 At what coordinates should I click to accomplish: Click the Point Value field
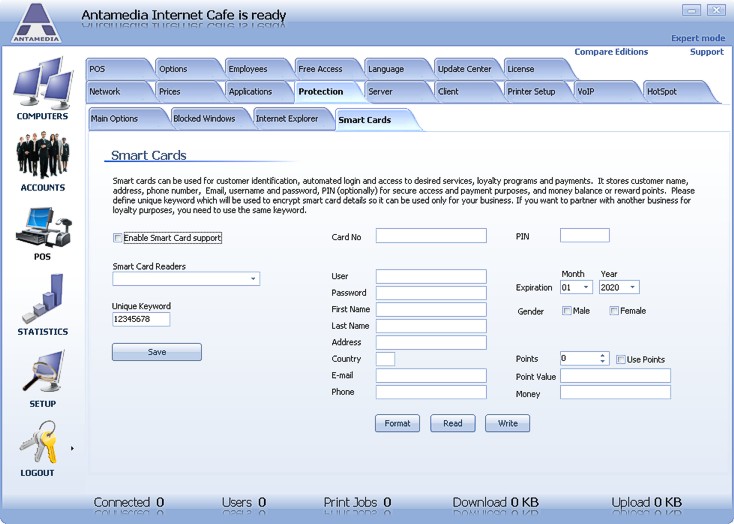tap(616, 376)
